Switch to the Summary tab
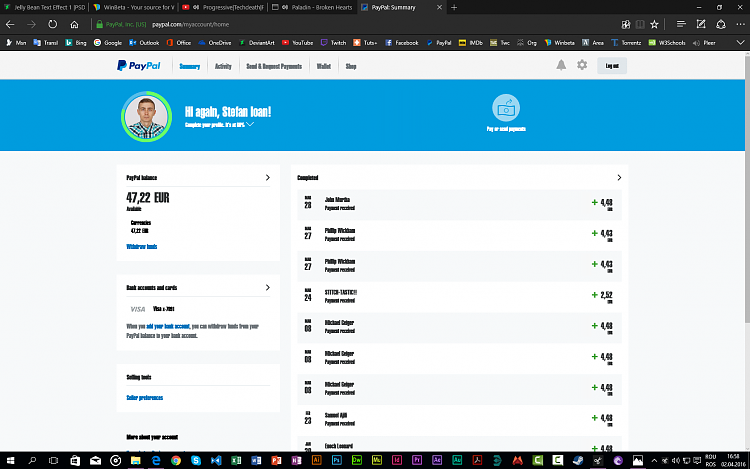The height and width of the screenshot is (469, 750). [189, 66]
